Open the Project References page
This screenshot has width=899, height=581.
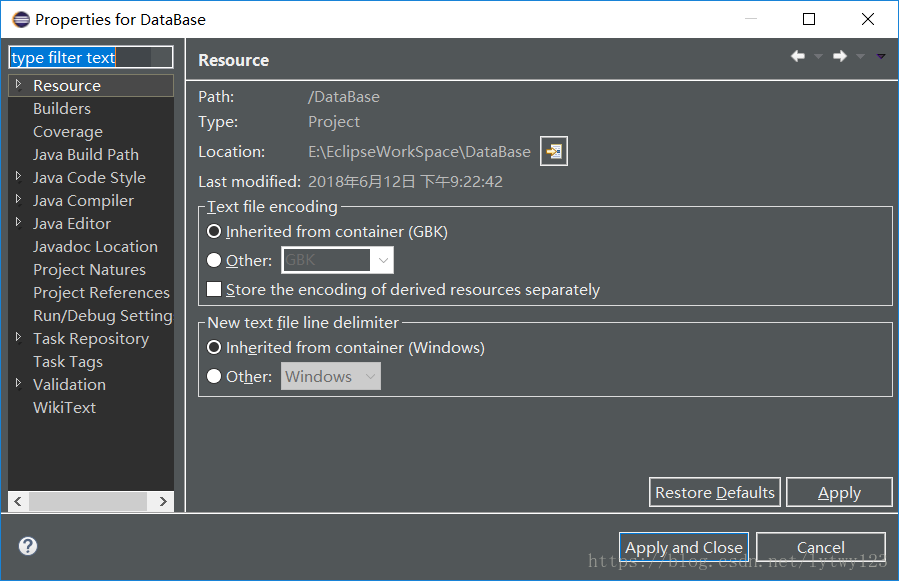point(101,293)
